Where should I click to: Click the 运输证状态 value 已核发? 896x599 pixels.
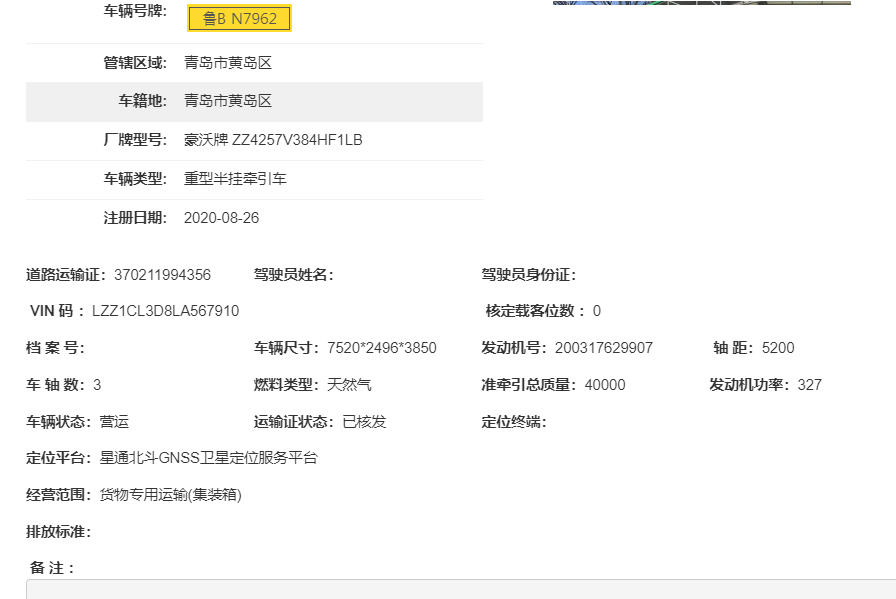tap(364, 422)
